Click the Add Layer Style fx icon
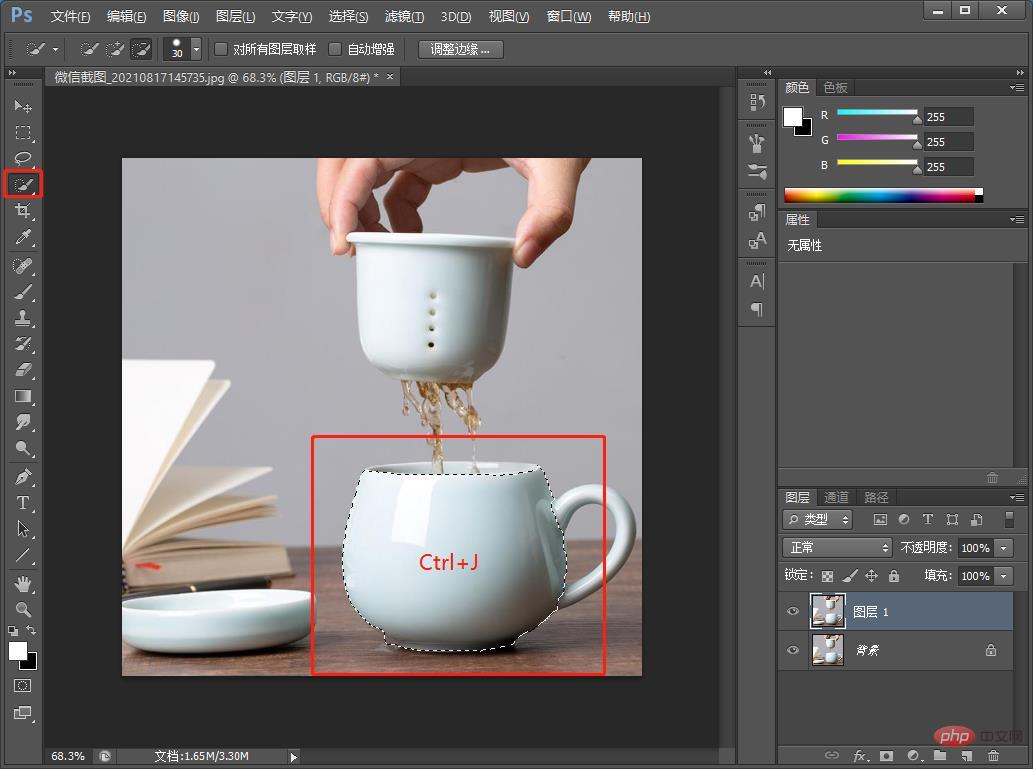Screen dimensions: 1033x769 [x=860, y=755]
